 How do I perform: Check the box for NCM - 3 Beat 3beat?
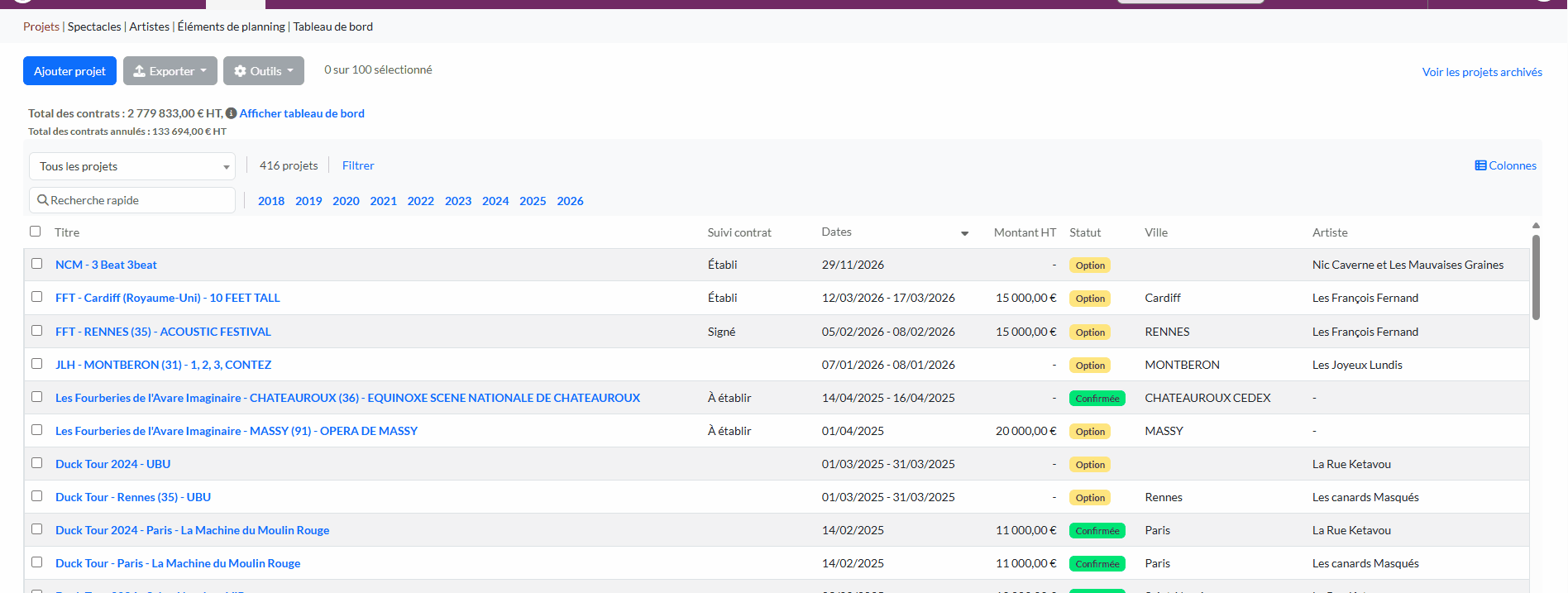click(x=37, y=264)
